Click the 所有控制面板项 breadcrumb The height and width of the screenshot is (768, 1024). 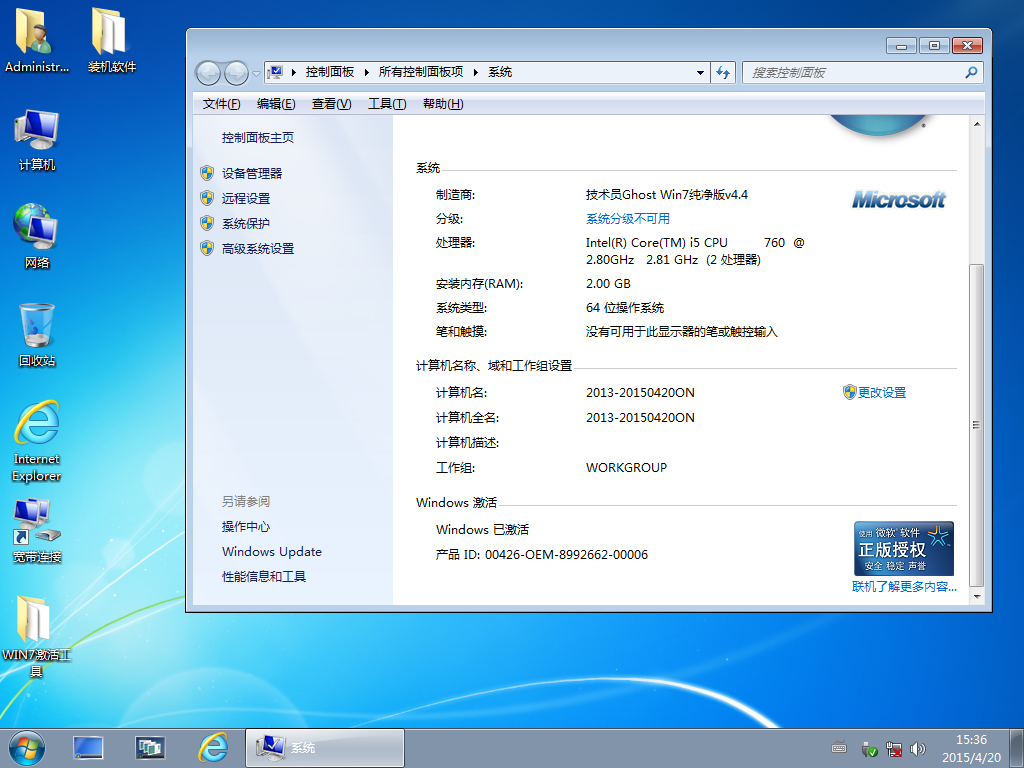pyautogui.click(x=421, y=72)
